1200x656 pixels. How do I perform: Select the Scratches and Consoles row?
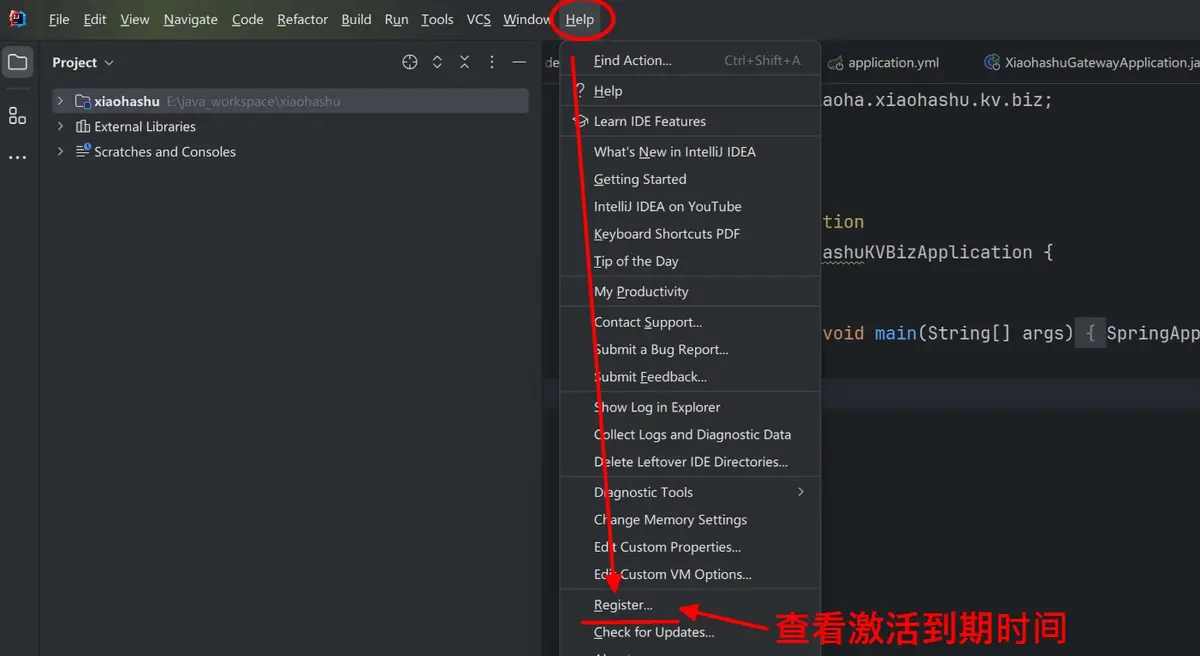click(x=290, y=151)
